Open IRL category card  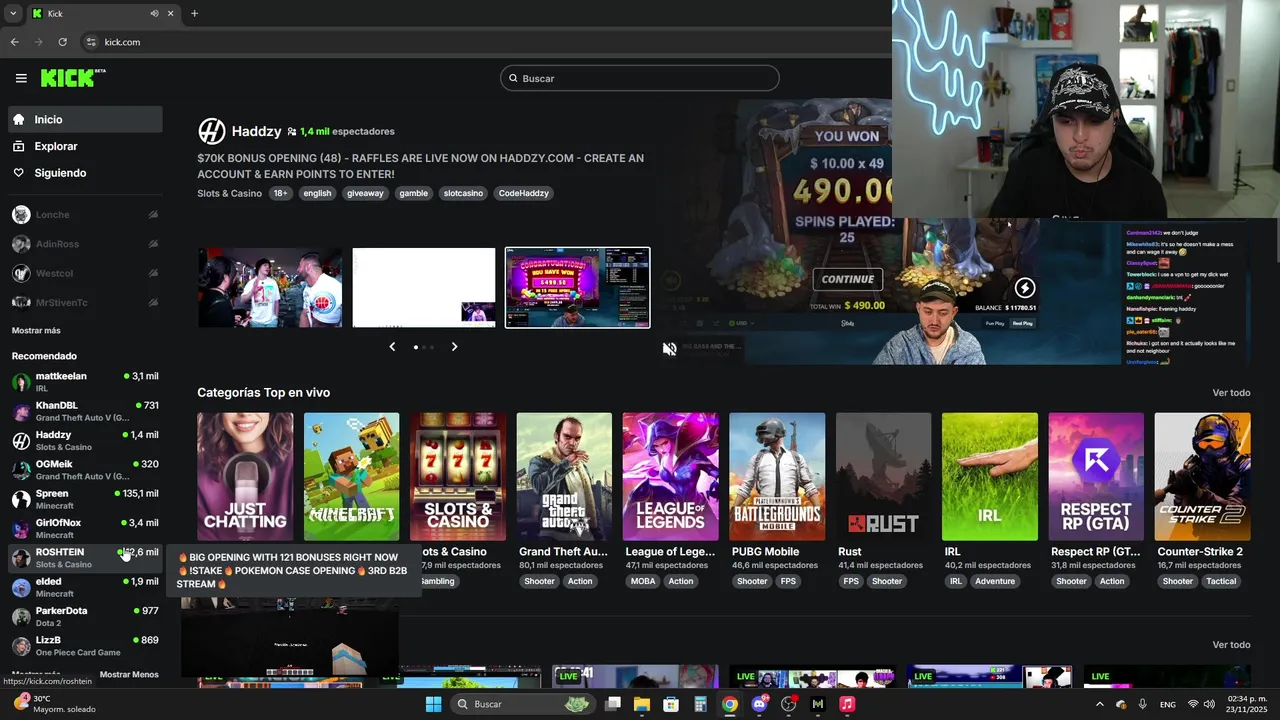(x=990, y=477)
